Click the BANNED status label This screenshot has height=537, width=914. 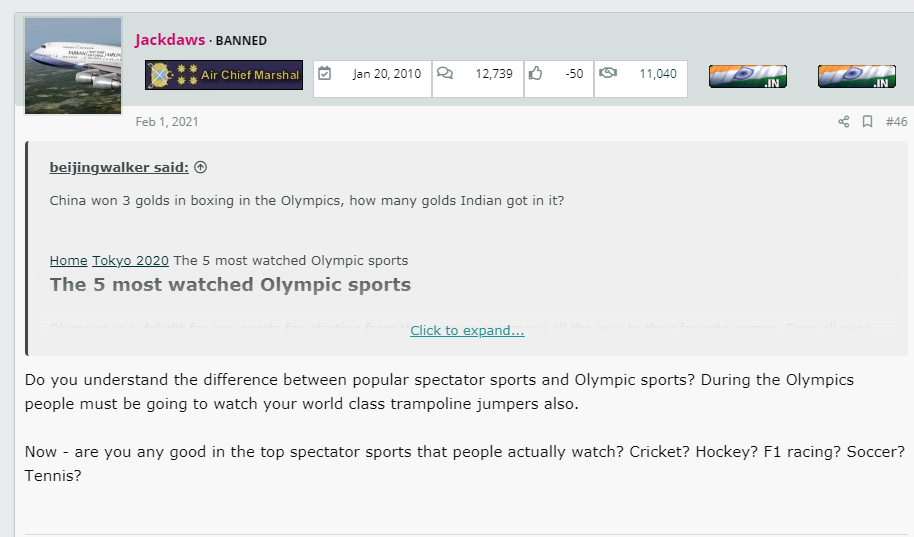pos(241,41)
